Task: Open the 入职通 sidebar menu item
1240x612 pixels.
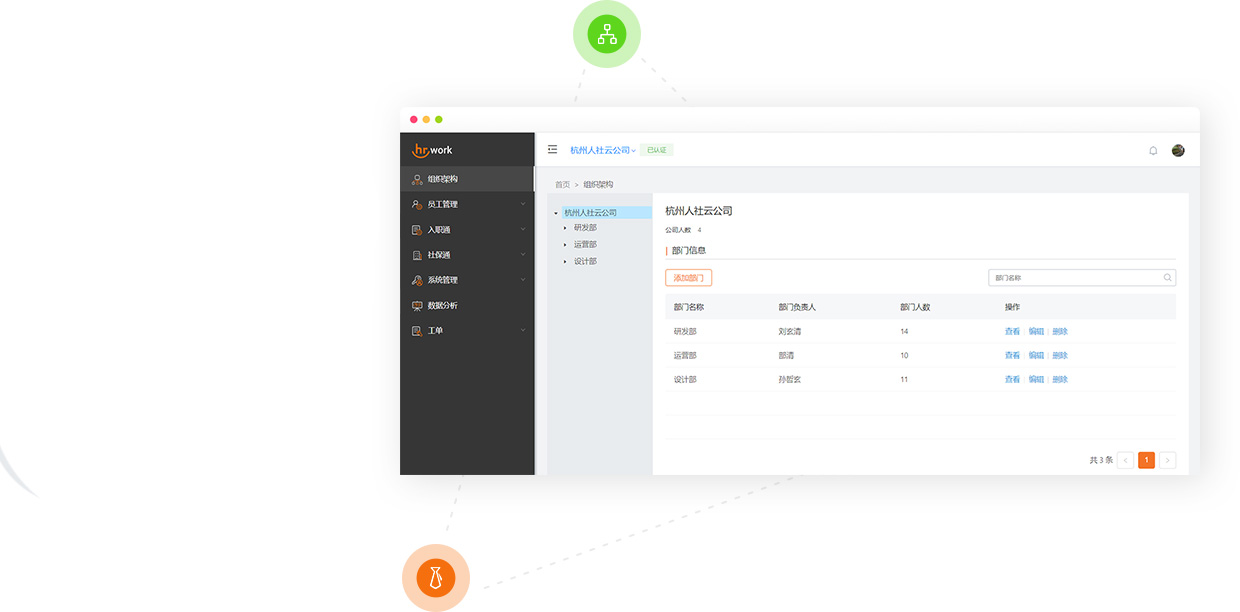Action: pyautogui.click(x=439, y=230)
